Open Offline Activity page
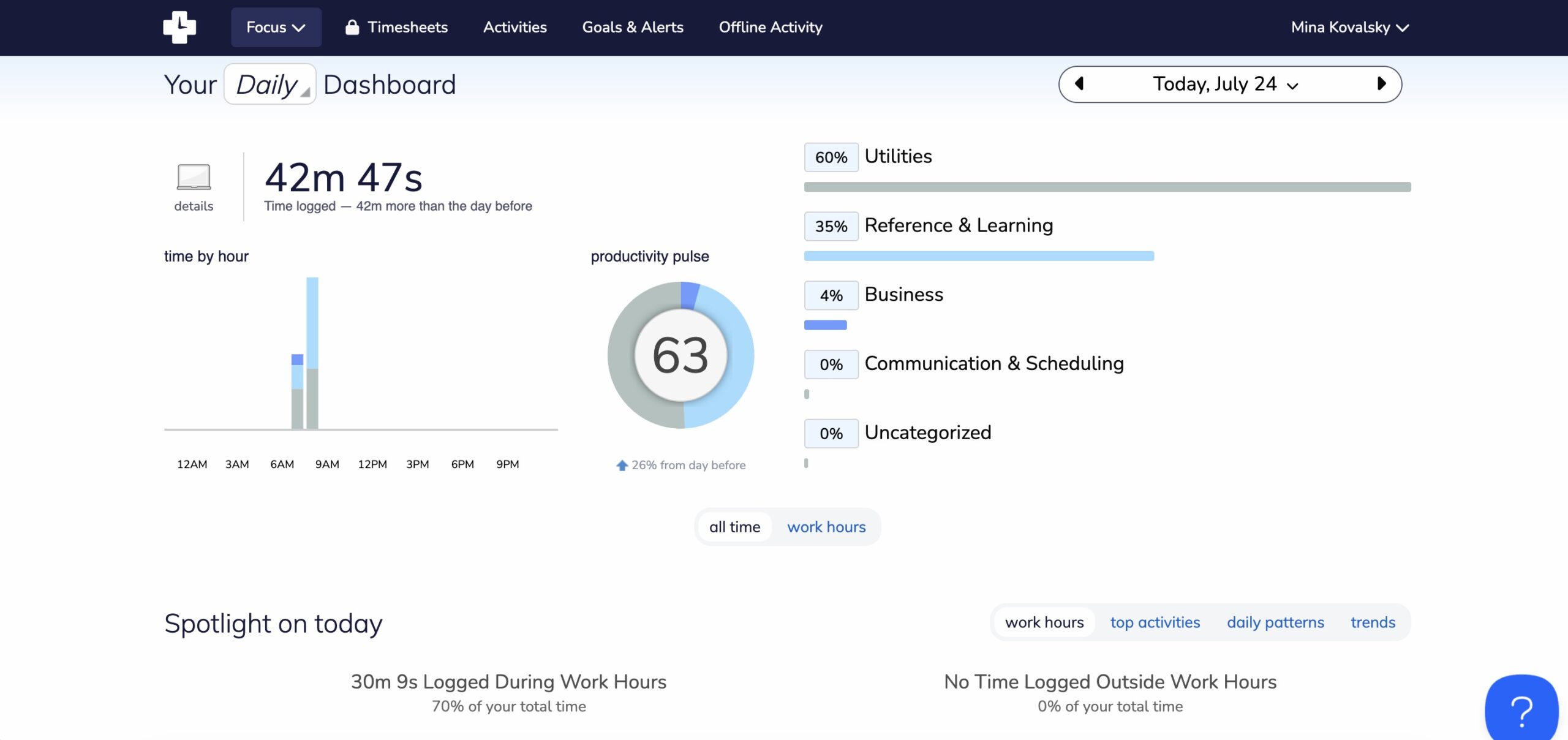Image resolution: width=1568 pixels, height=740 pixels. pyautogui.click(x=771, y=27)
